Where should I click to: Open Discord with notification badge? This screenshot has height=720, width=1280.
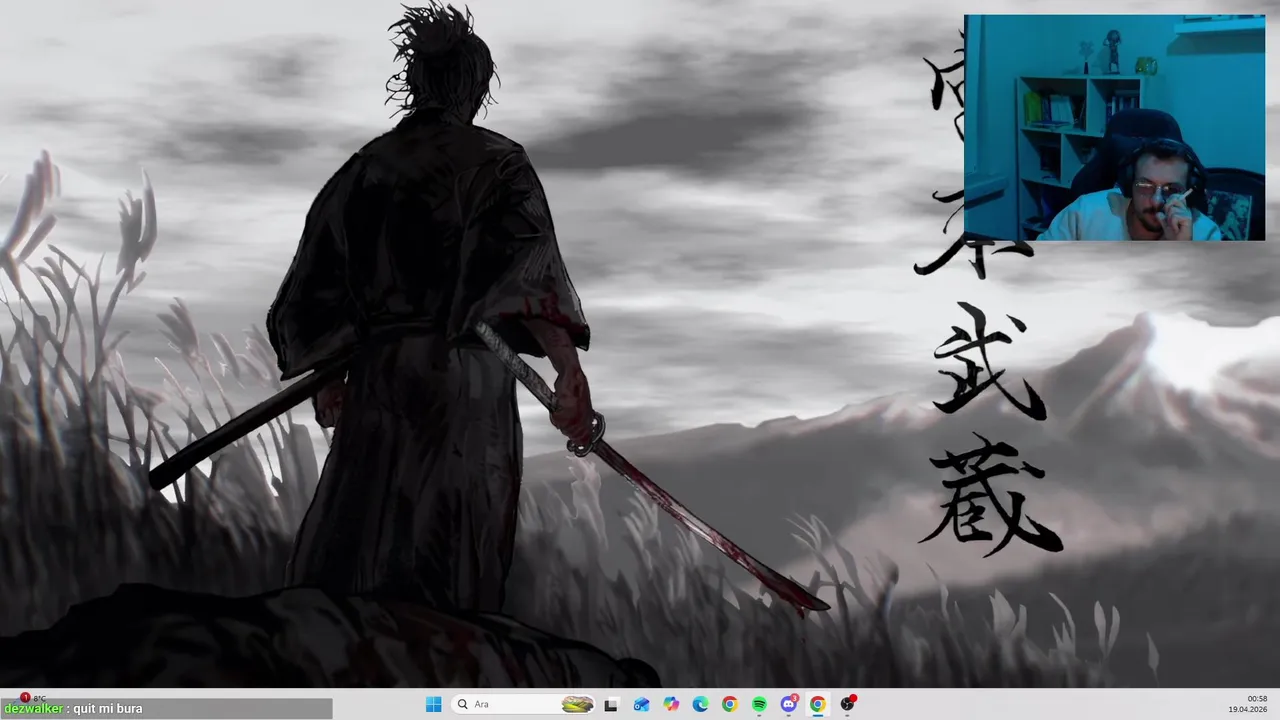coord(789,704)
